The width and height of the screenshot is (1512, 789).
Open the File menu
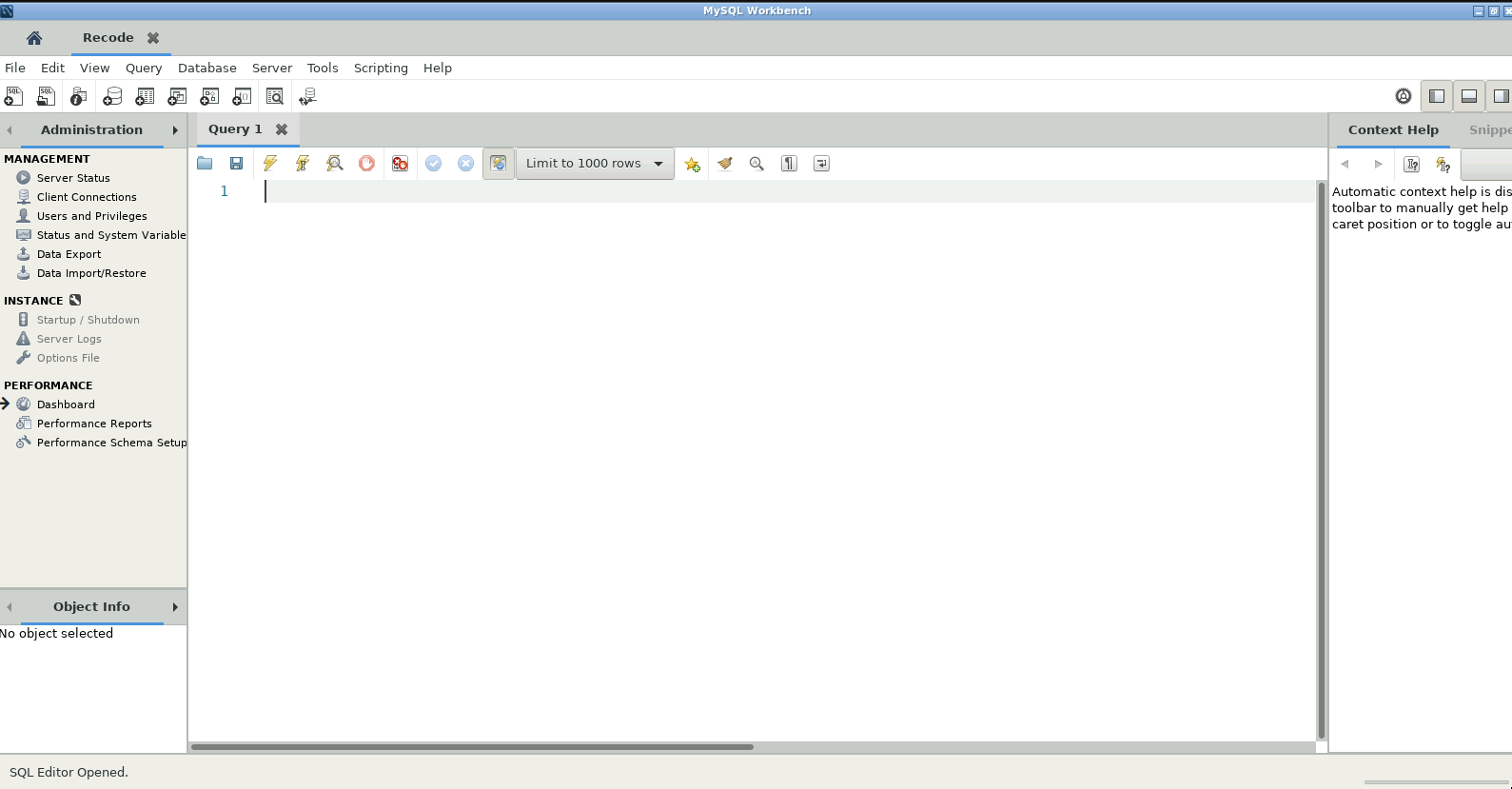point(15,68)
